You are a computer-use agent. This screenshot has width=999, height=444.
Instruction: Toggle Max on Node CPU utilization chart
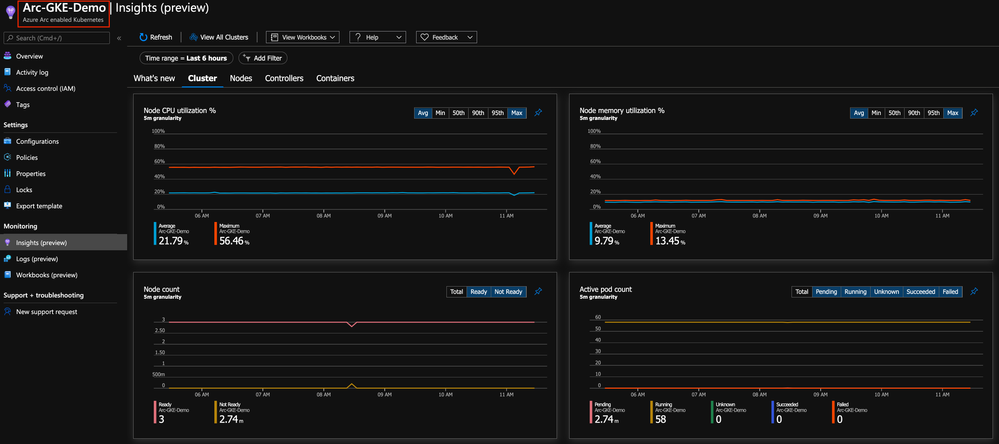coord(517,113)
